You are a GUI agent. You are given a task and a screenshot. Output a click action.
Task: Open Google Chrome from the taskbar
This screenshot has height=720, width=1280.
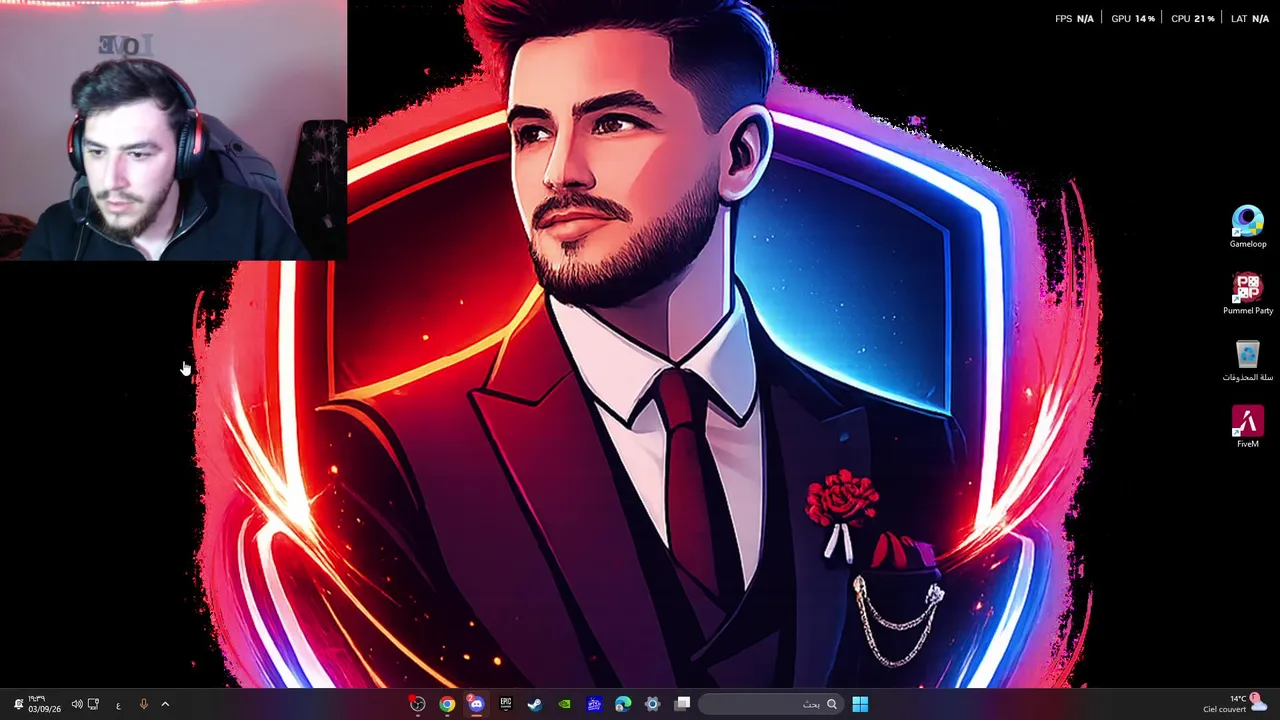pyautogui.click(x=447, y=704)
